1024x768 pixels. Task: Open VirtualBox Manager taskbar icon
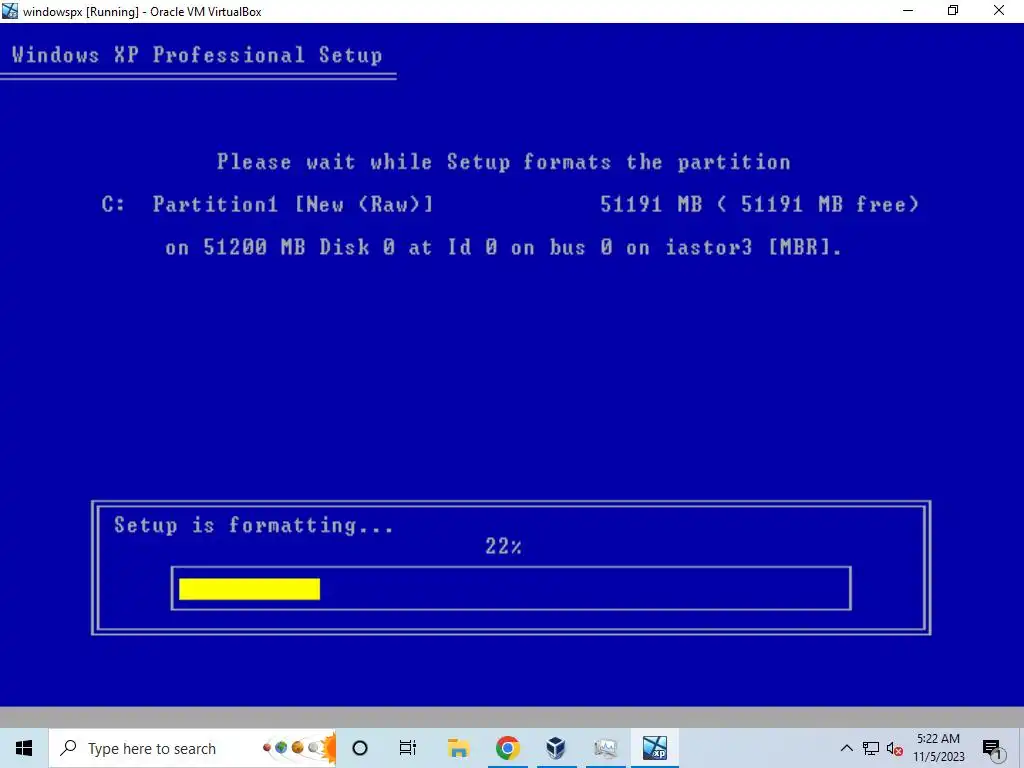click(556, 748)
